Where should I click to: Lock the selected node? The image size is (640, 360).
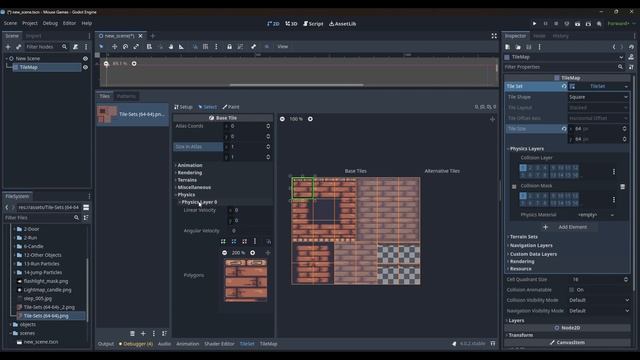click(229, 47)
